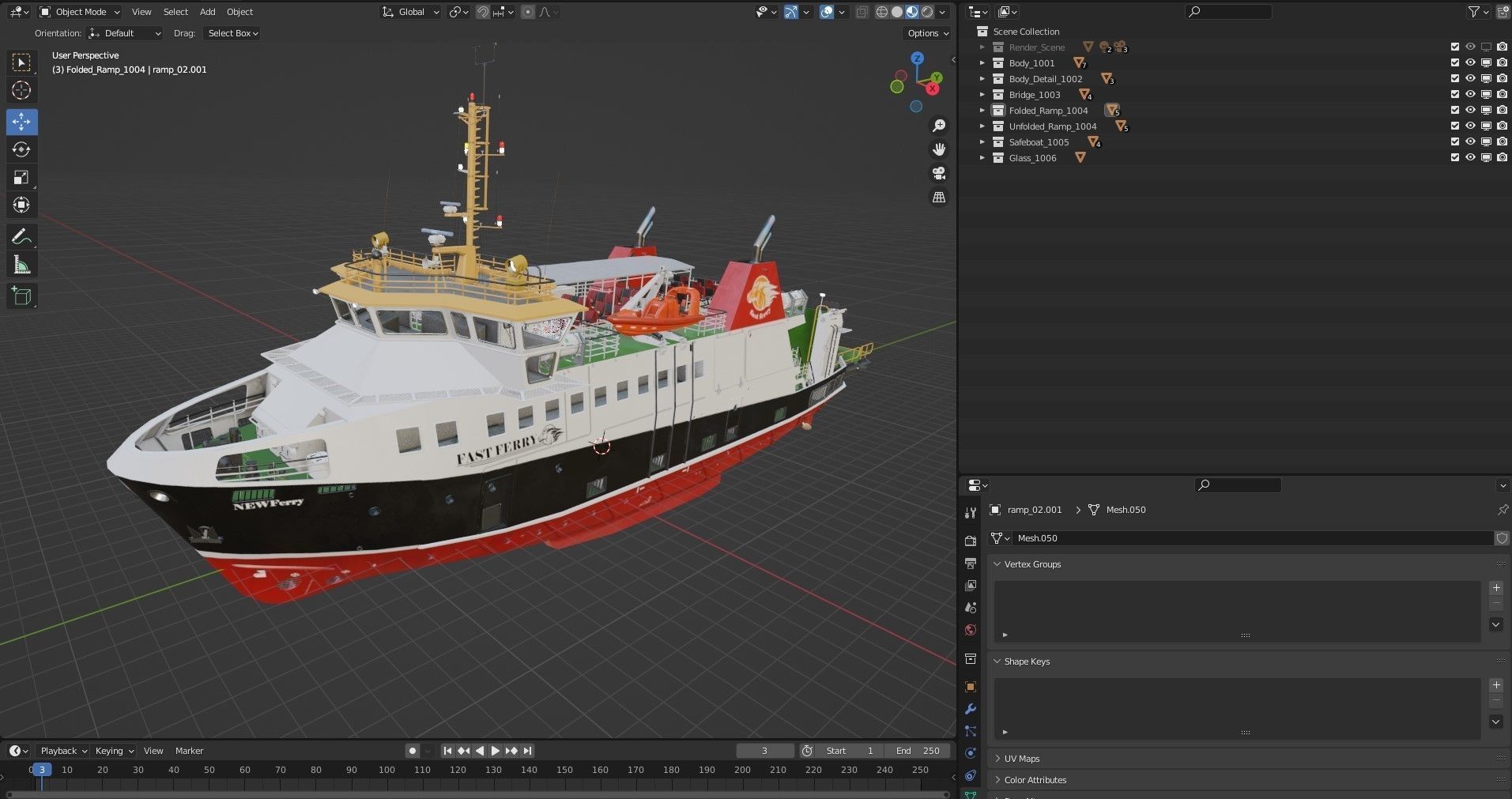Select the Transform tool
Screen dimensions: 1512x799
tap(21, 205)
